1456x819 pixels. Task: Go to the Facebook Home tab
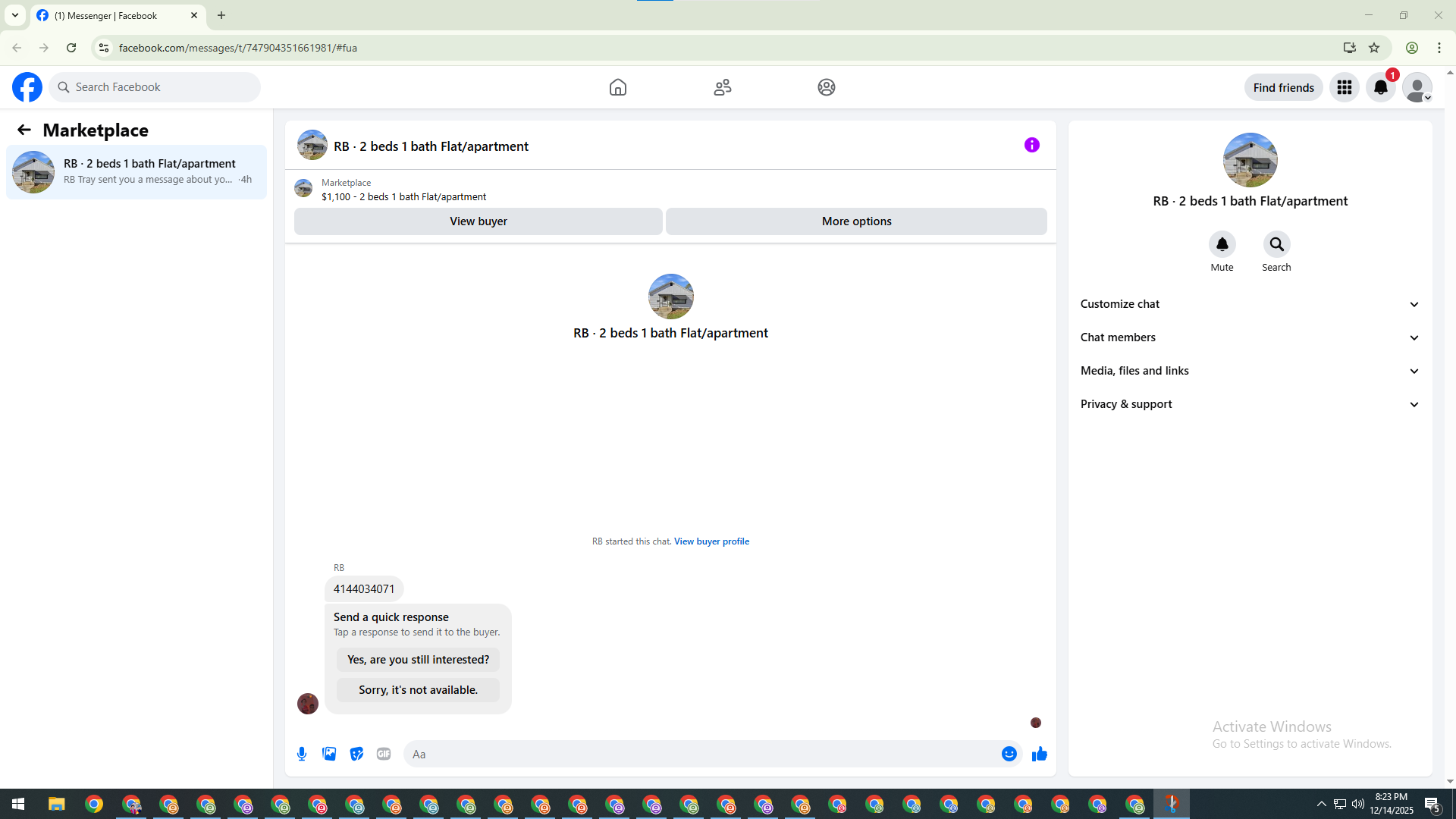click(617, 87)
